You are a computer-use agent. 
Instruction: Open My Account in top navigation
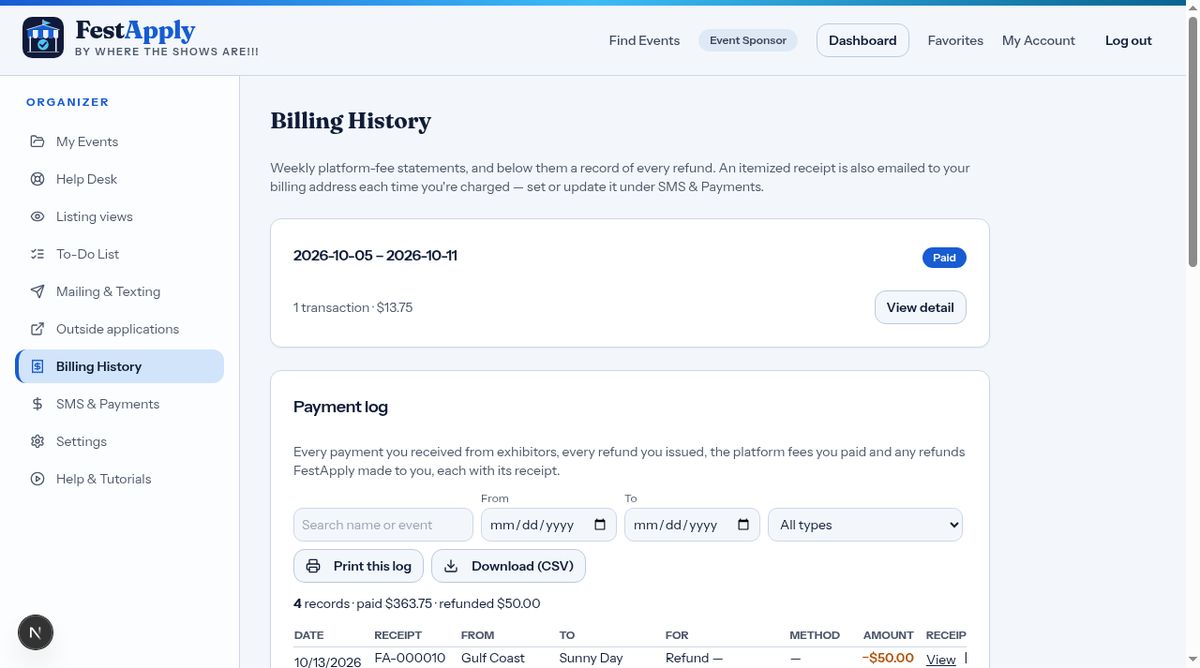tap(1038, 40)
